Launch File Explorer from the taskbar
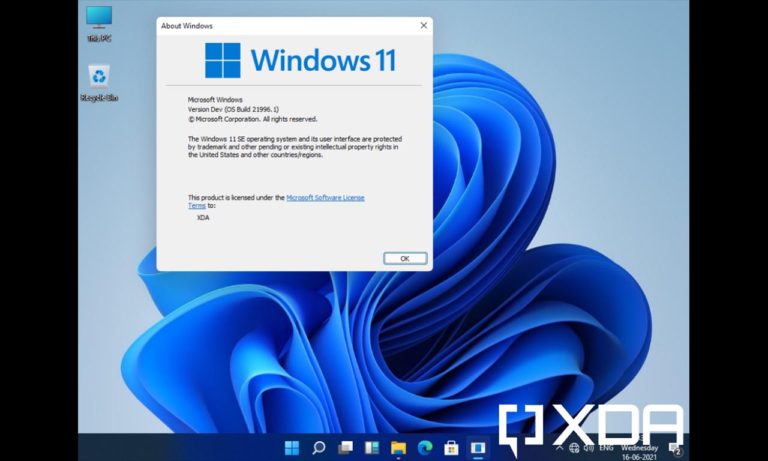Image resolution: width=768 pixels, height=461 pixels. point(398,447)
